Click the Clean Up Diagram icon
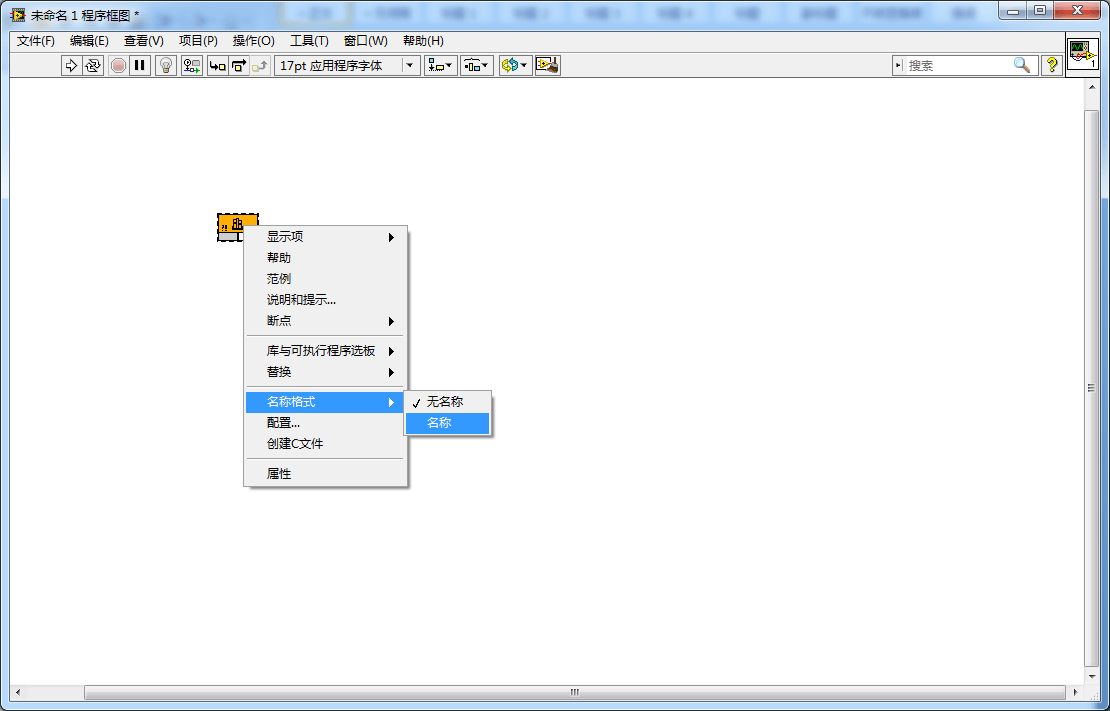The height and width of the screenshot is (711, 1110). click(x=548, y=66)
